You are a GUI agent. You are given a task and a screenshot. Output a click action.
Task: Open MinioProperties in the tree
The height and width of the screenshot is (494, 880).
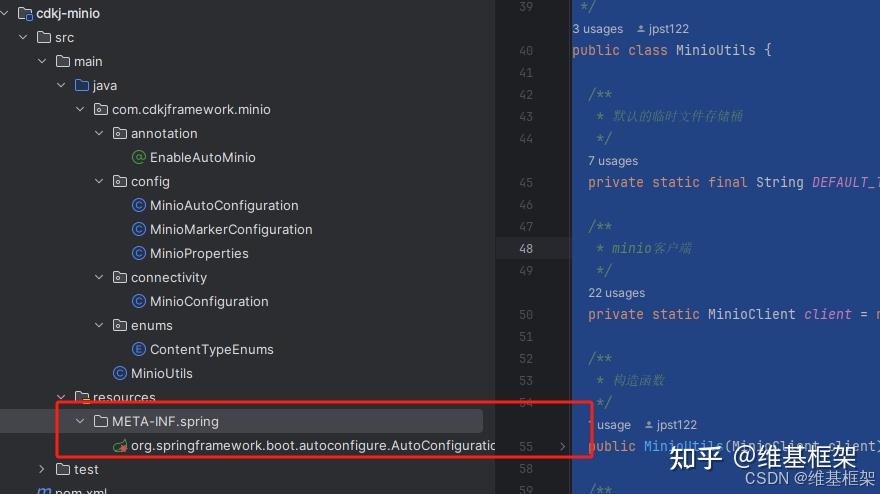coord(199,253)
